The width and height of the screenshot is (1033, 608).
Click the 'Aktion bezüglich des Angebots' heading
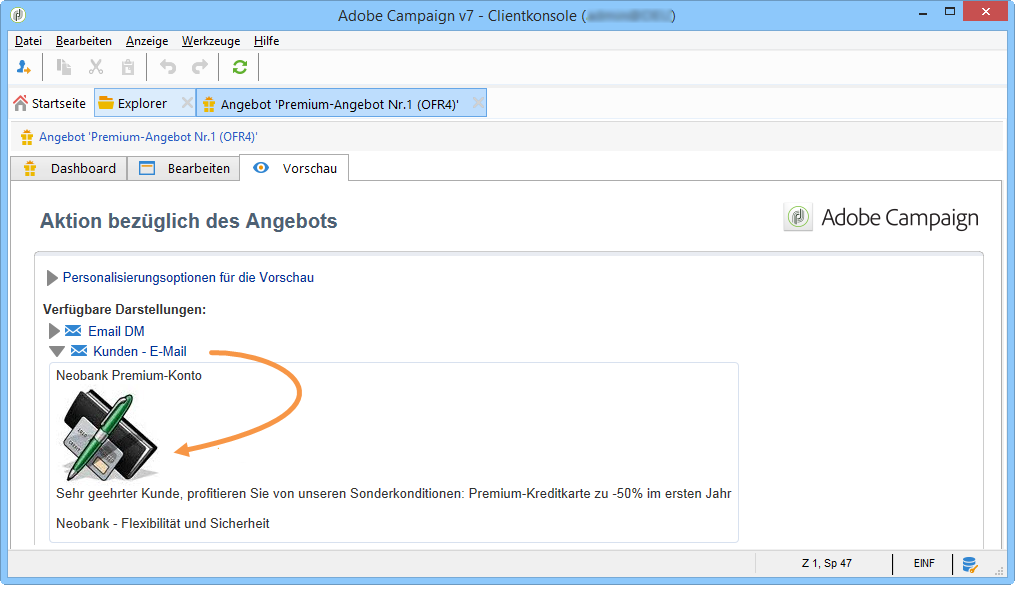[188, 221]
